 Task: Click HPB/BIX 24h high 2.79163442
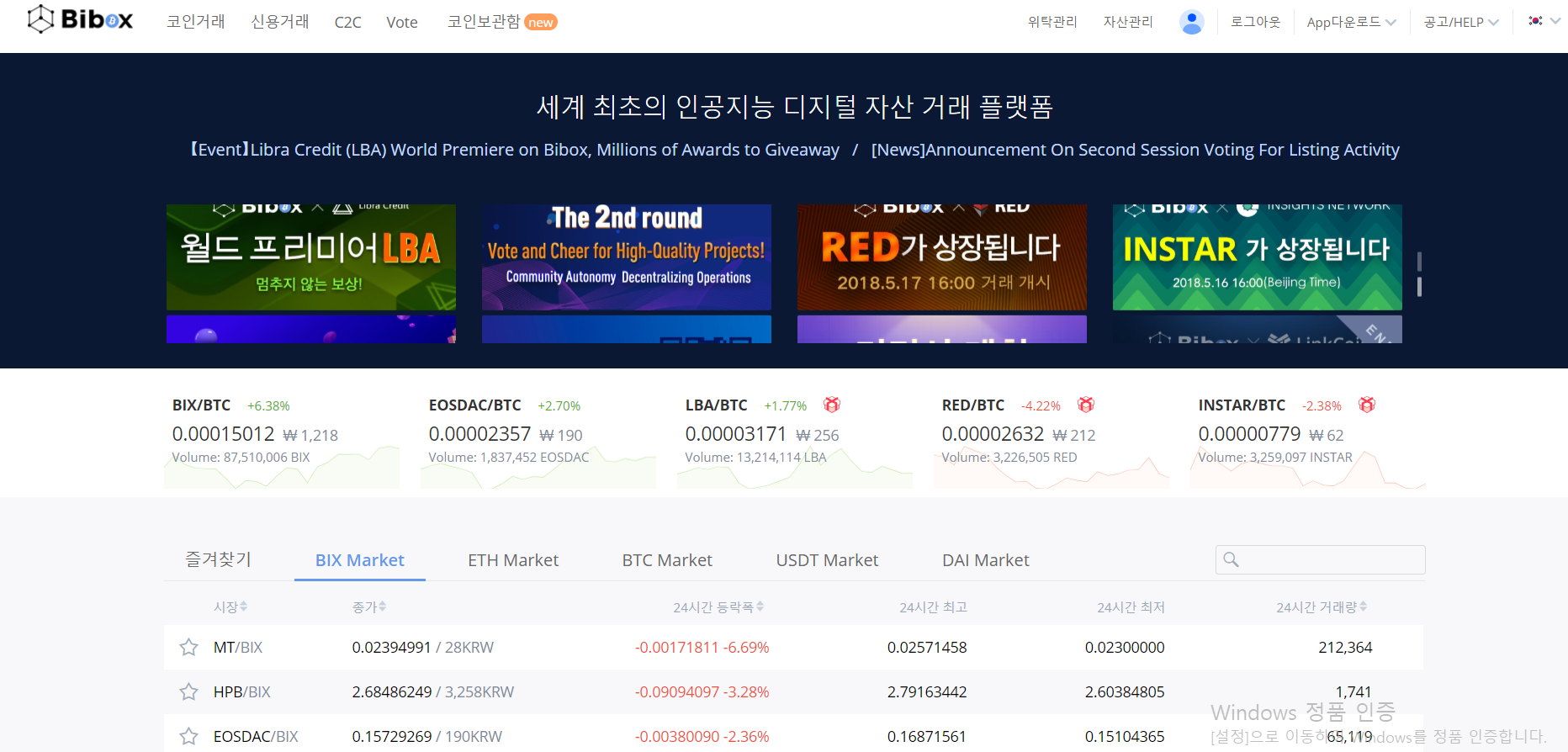pos(927,692)
